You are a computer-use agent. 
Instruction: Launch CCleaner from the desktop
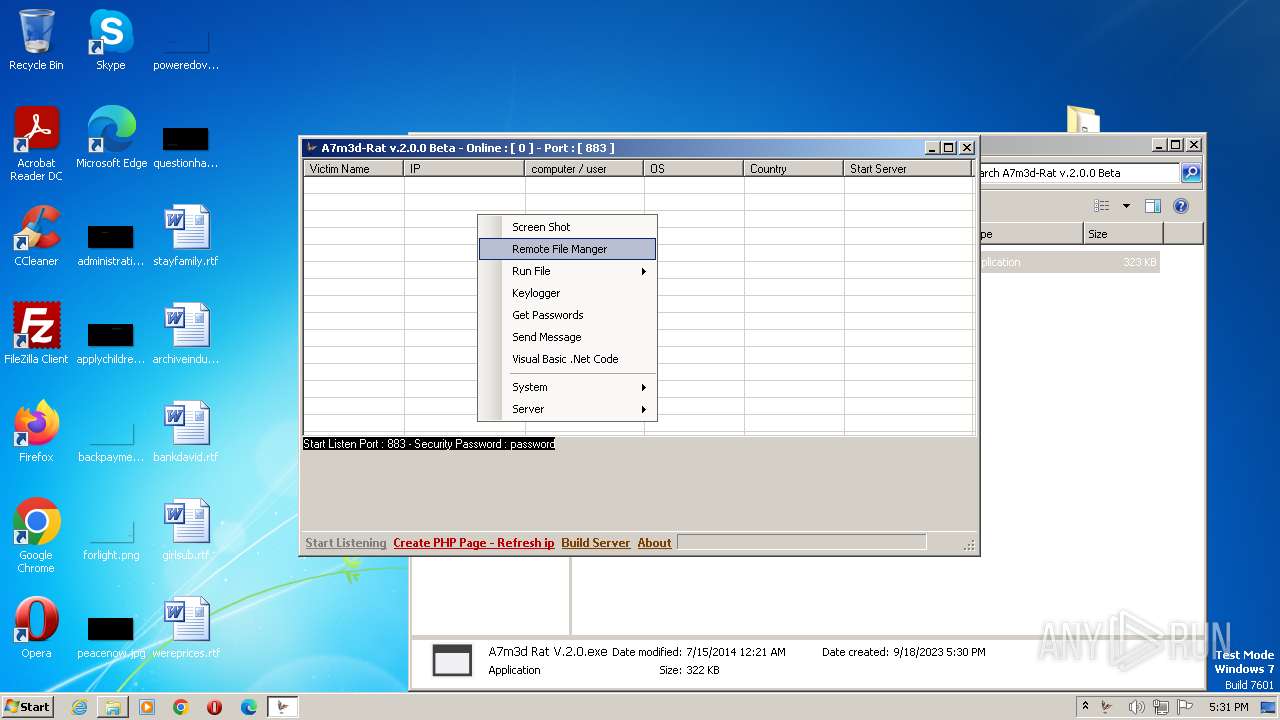pos(36,236)
